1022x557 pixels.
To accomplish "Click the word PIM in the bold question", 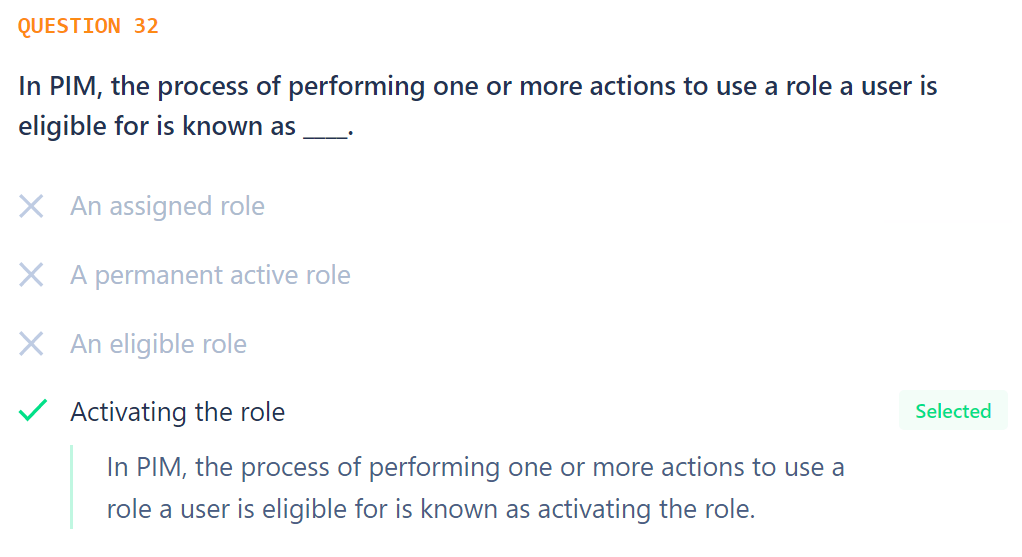I will (x=76, y=87).
